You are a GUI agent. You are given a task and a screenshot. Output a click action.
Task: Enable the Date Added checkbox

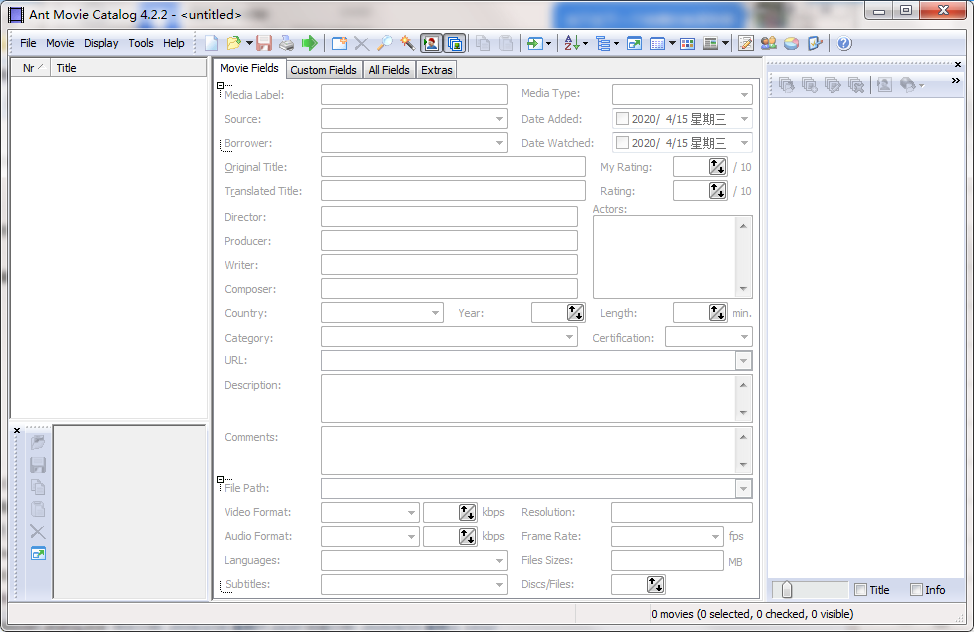622,119
